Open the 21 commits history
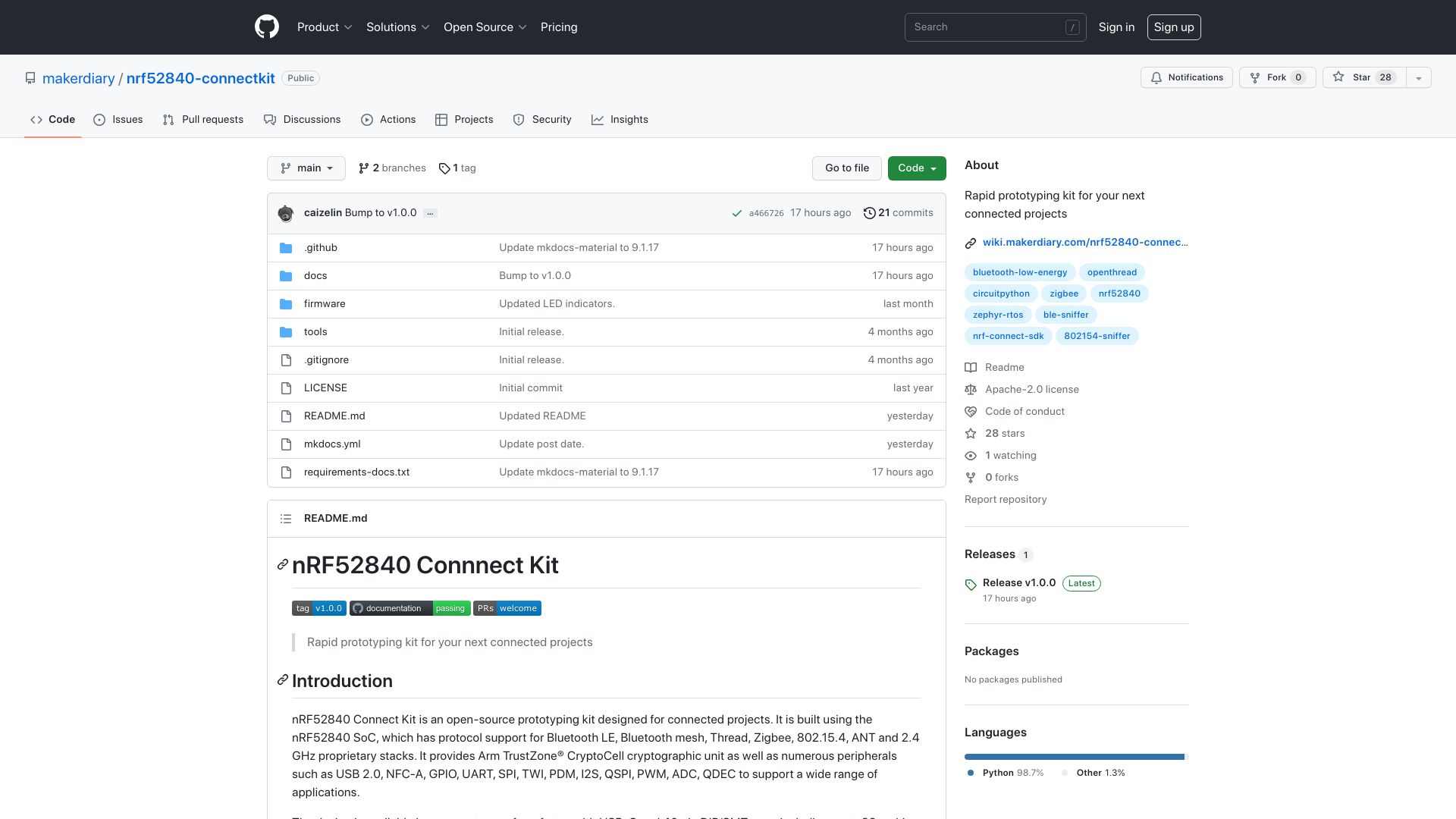 (899, 213)
